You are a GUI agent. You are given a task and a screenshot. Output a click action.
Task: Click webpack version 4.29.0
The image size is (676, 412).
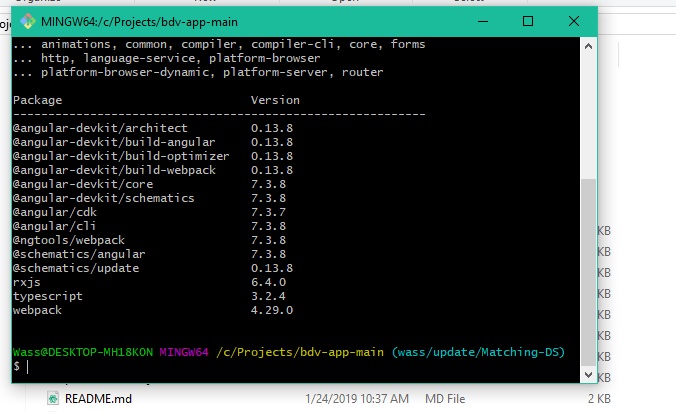point(272,310)
